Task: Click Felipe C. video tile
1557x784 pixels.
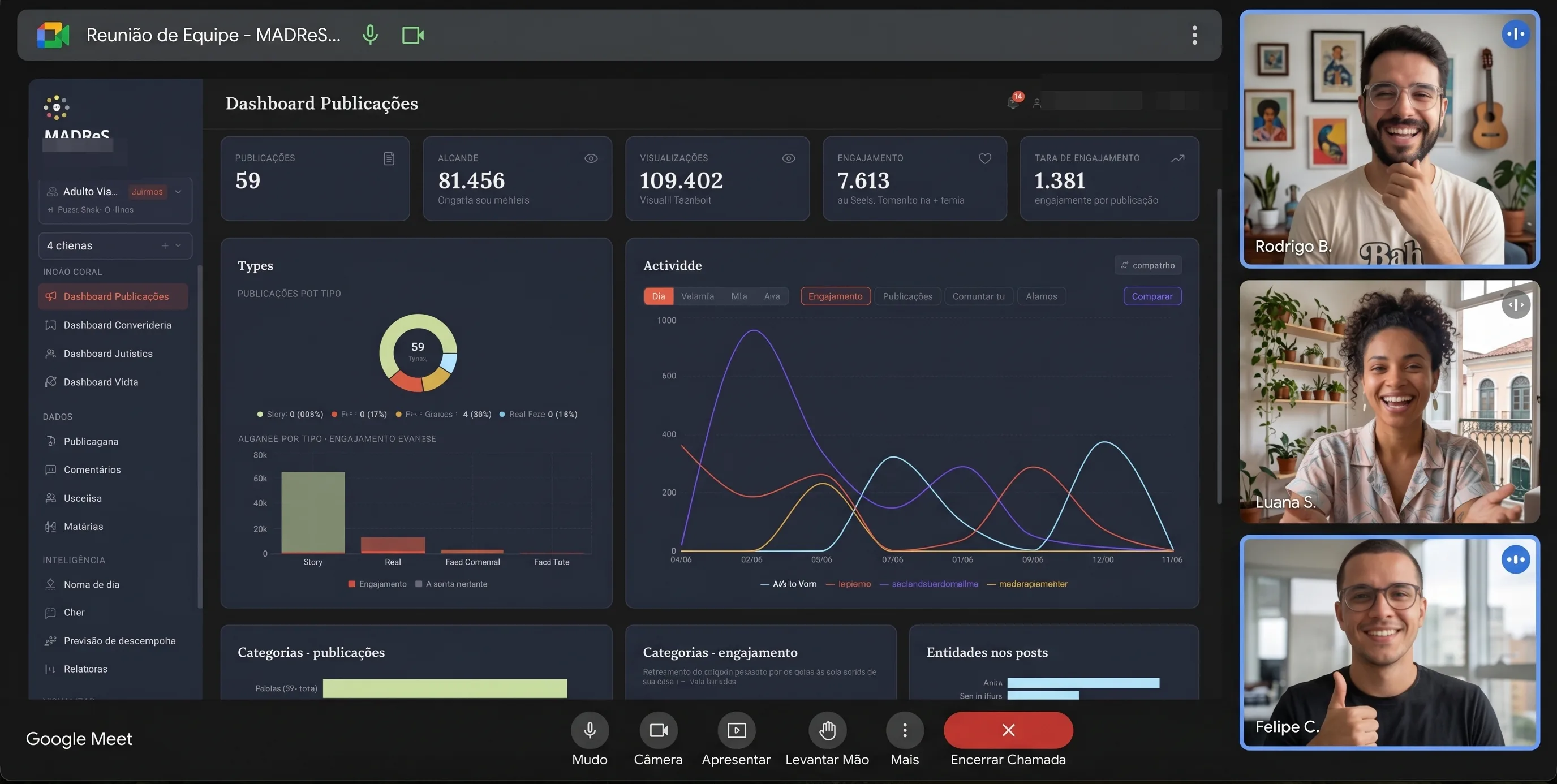Action: 1389,643
